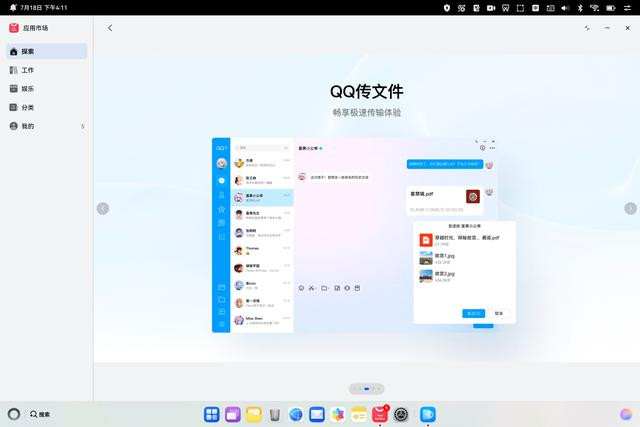Click the 畅享极速传输体验 subtitle
640x427 pixels.
pos(367,113)
